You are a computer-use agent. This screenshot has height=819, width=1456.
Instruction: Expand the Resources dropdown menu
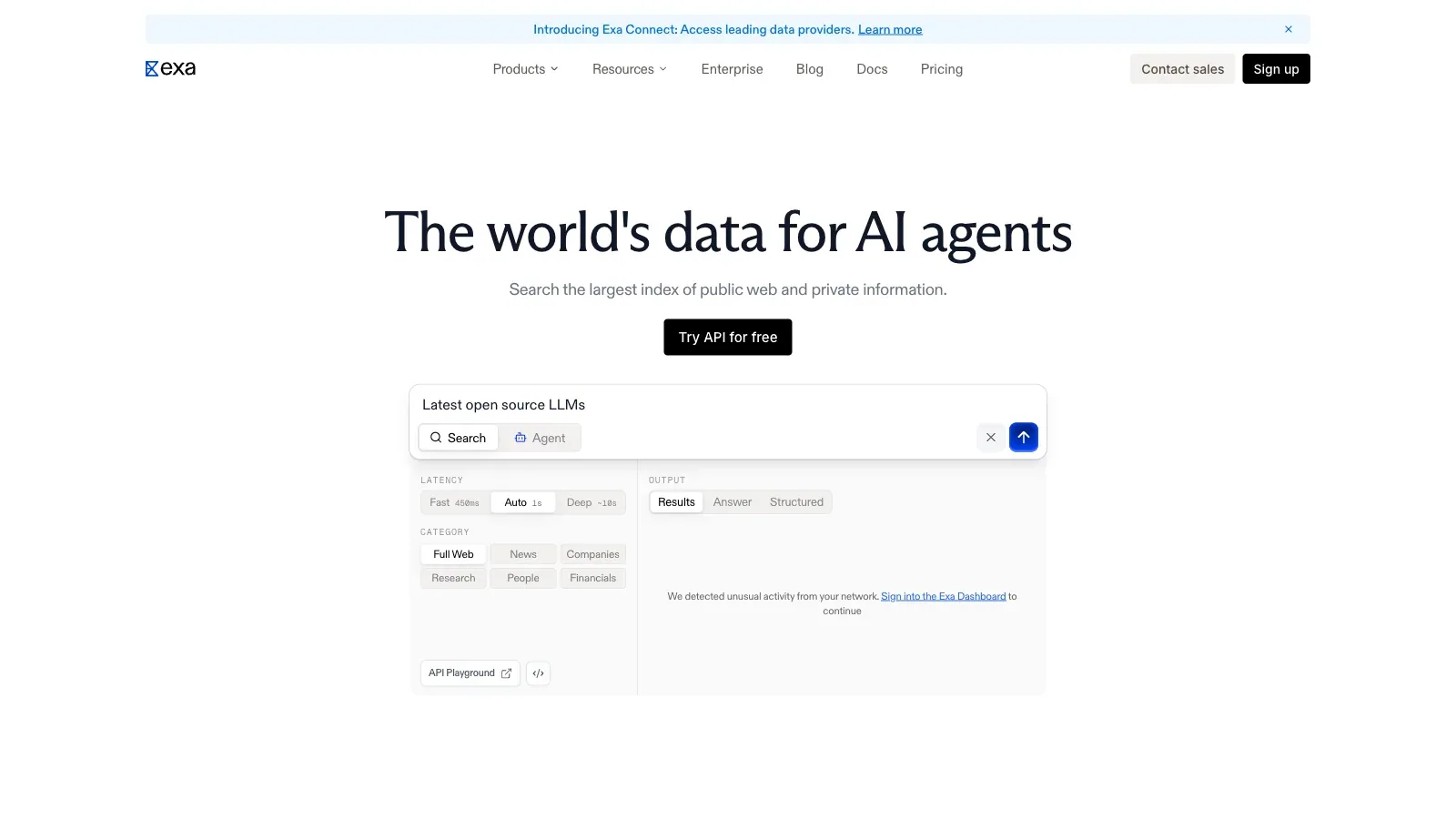(x=630, y=69)
